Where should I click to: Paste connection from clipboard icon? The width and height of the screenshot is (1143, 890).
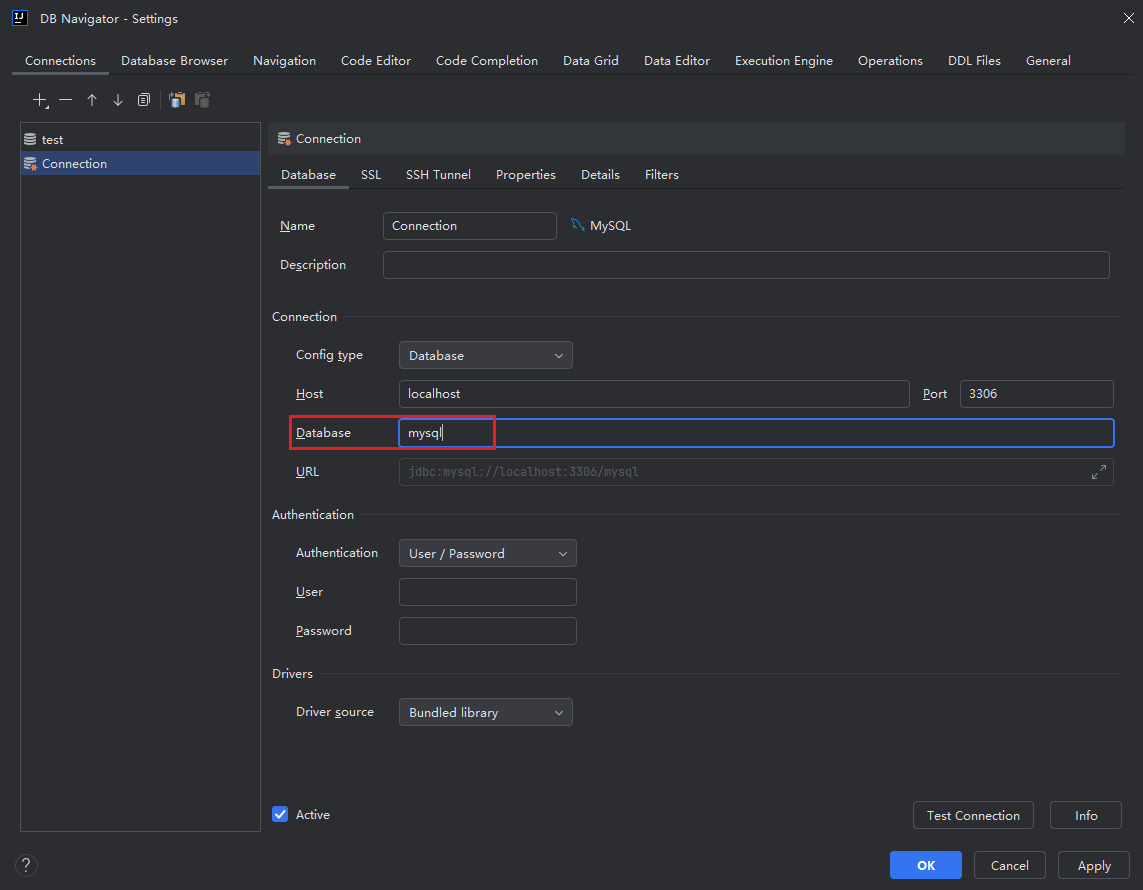point(203,100)
